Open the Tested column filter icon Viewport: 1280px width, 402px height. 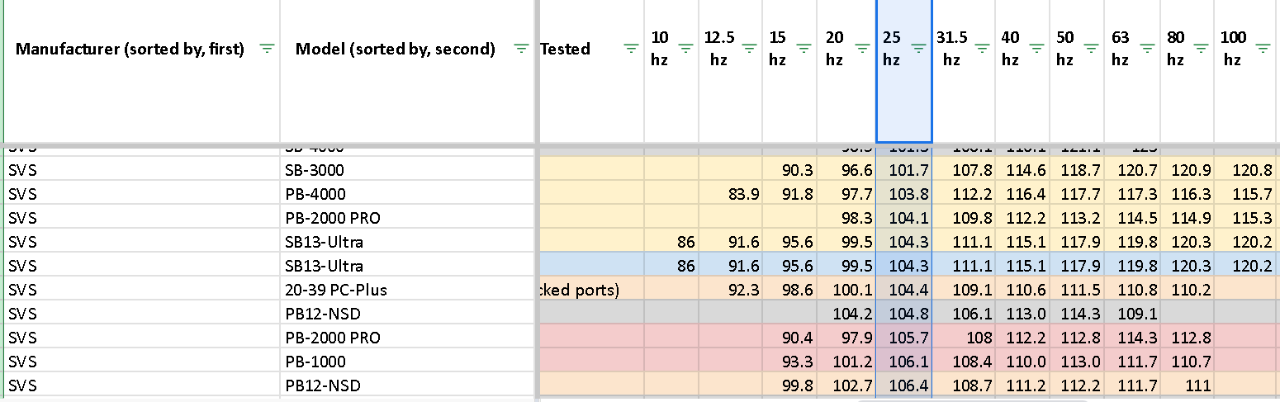pos(630,48)
